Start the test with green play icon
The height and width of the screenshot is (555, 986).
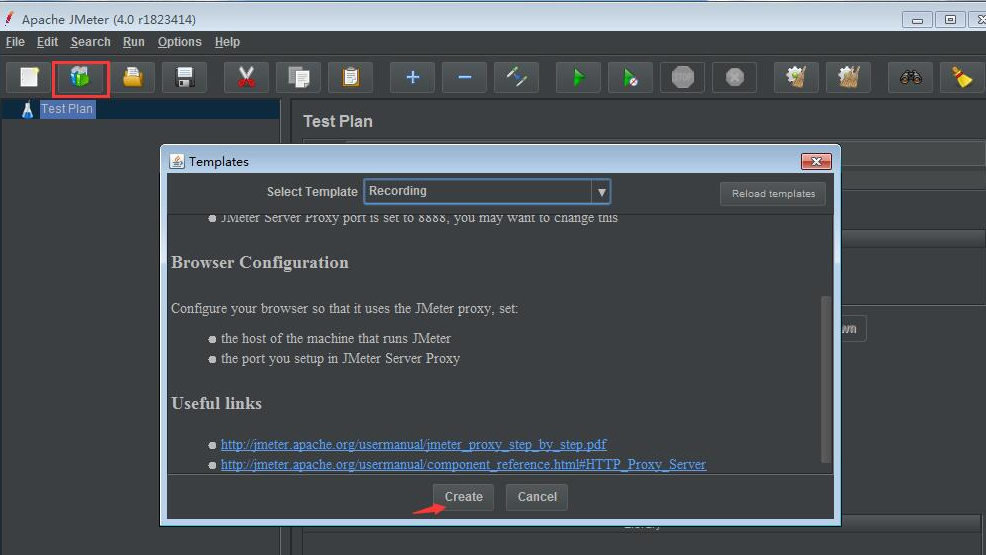(579, 77)
